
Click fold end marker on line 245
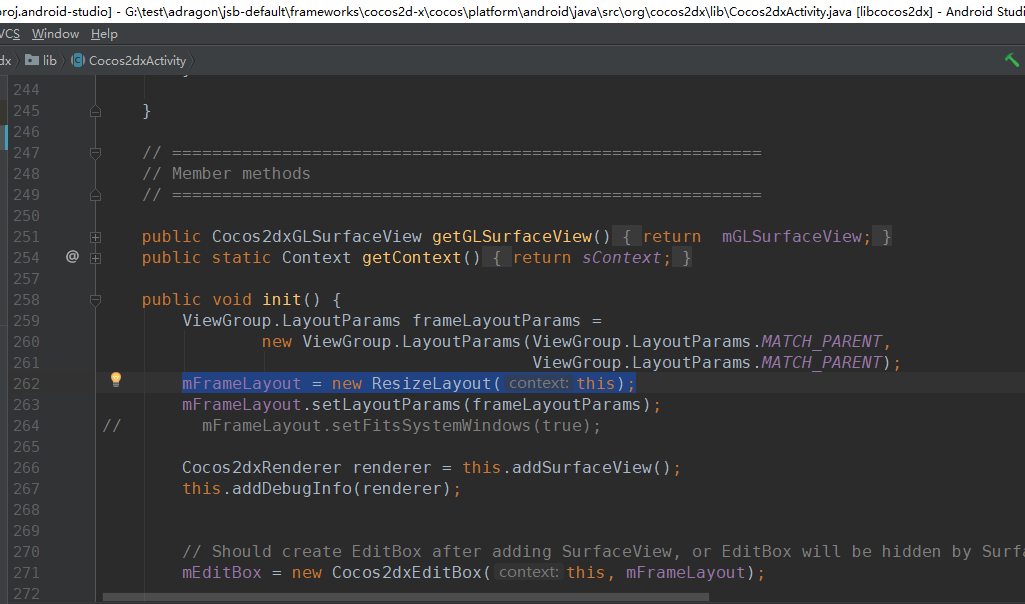coord(95,111)
